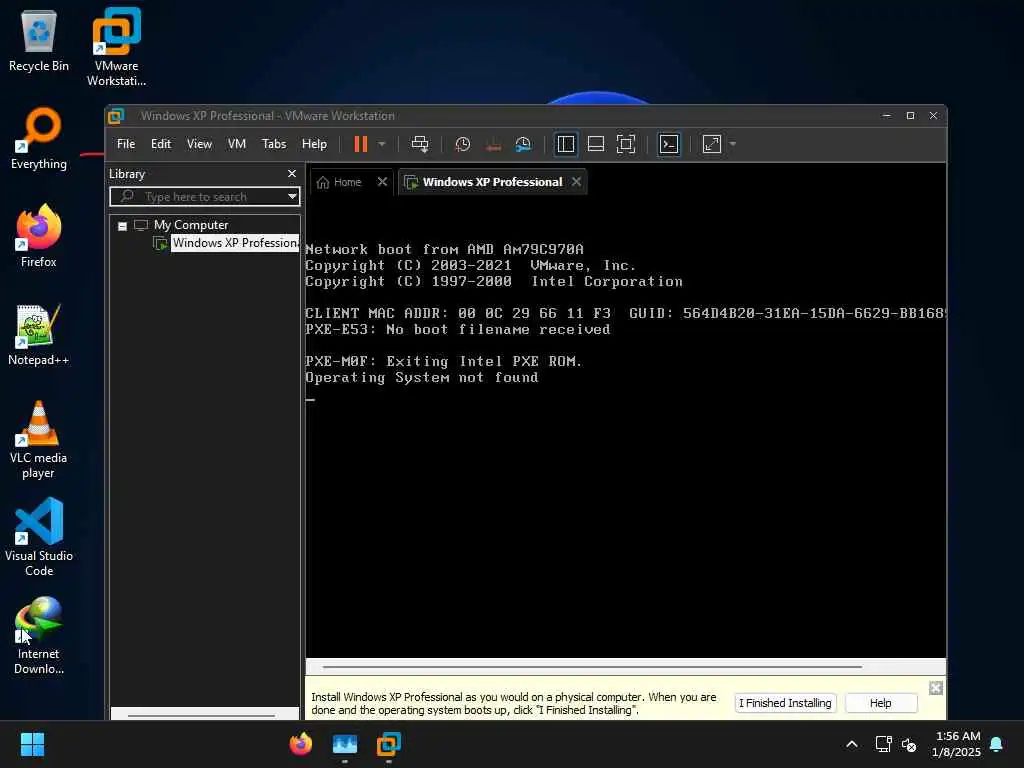
Task: Open the stretch guest dropdown arrow
Action: pyautogui.click(x=733, y=144)
